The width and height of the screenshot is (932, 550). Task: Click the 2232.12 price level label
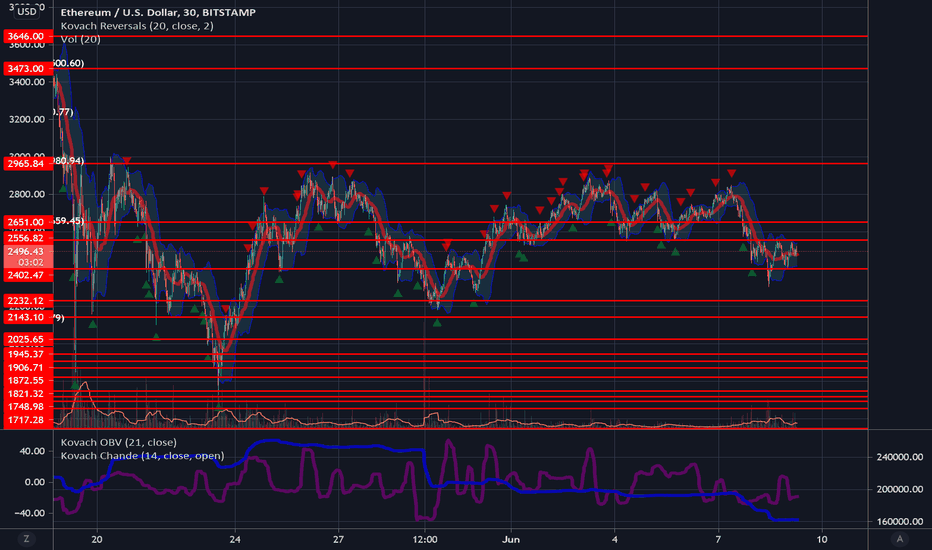point(28,301)
